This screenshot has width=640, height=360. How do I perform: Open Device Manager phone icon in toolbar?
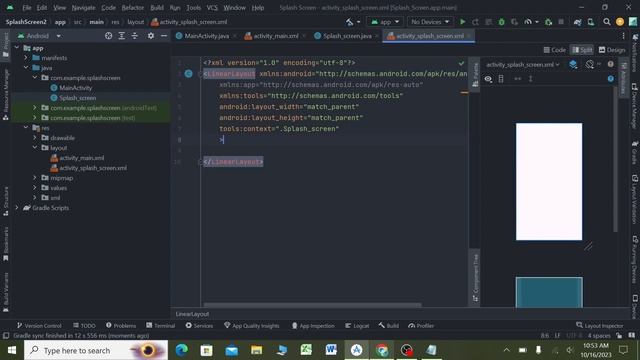click(591, 22)
